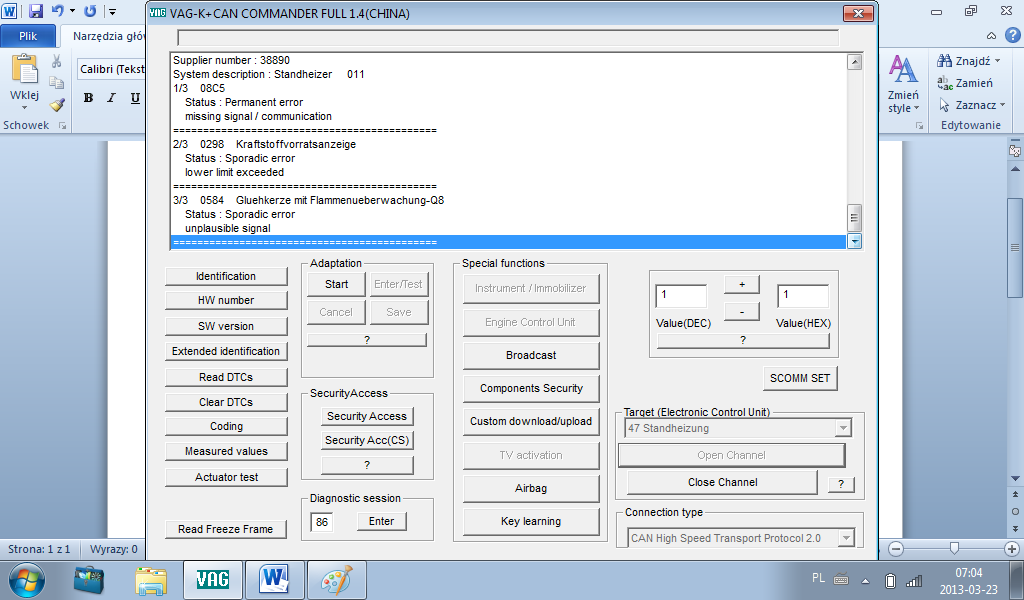1024x600 pixels.
Task: Click the Calibri font name box in Word
Action: click(112, 69)
